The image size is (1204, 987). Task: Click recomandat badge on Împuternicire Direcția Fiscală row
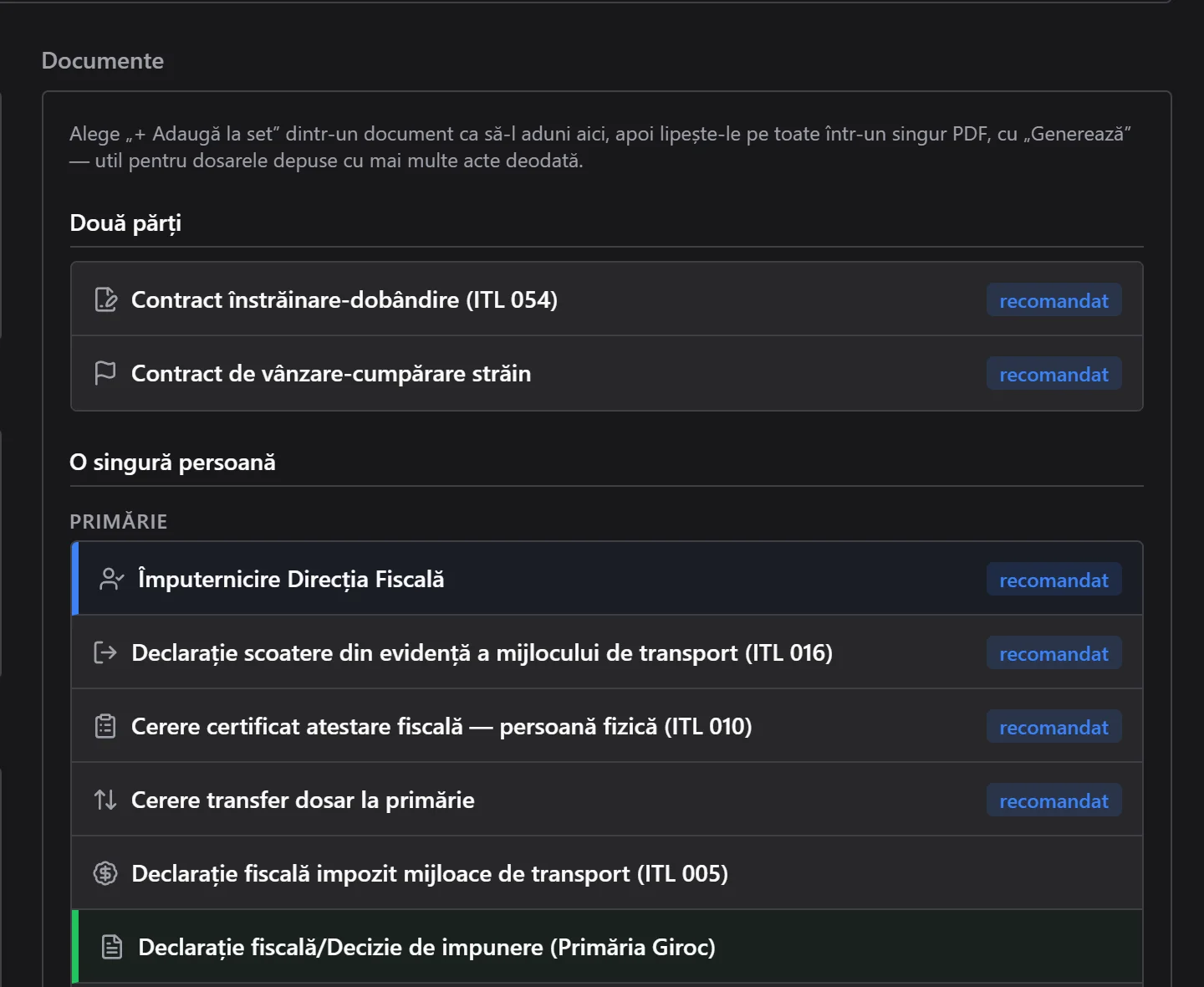click(x=1053, y=580)
